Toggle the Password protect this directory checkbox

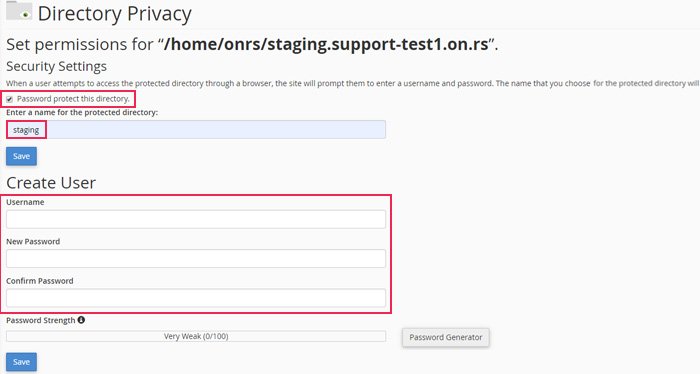tap(9, 99)
